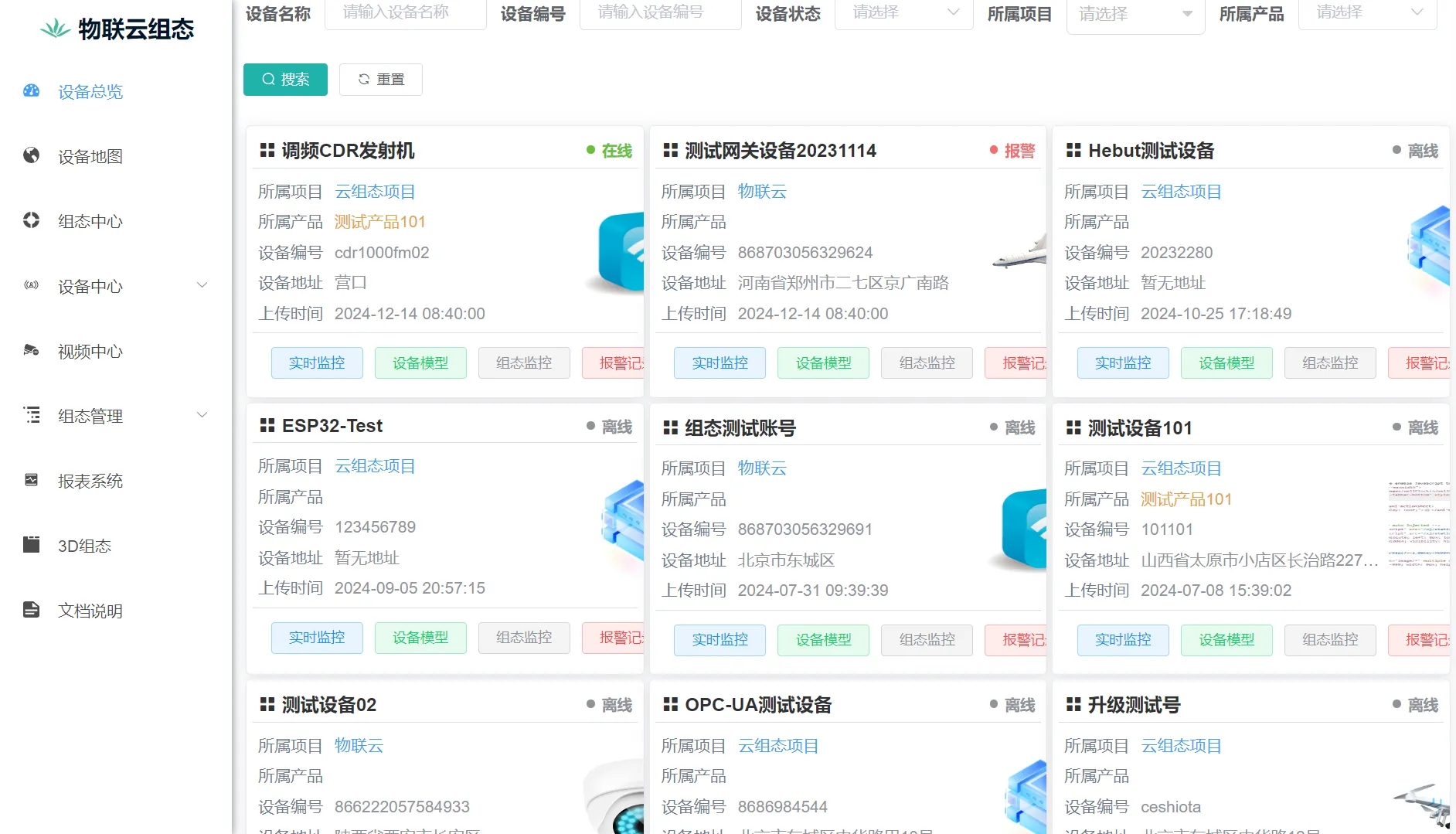Open 实时监控 for 组态测试账号

click(719, 640)
